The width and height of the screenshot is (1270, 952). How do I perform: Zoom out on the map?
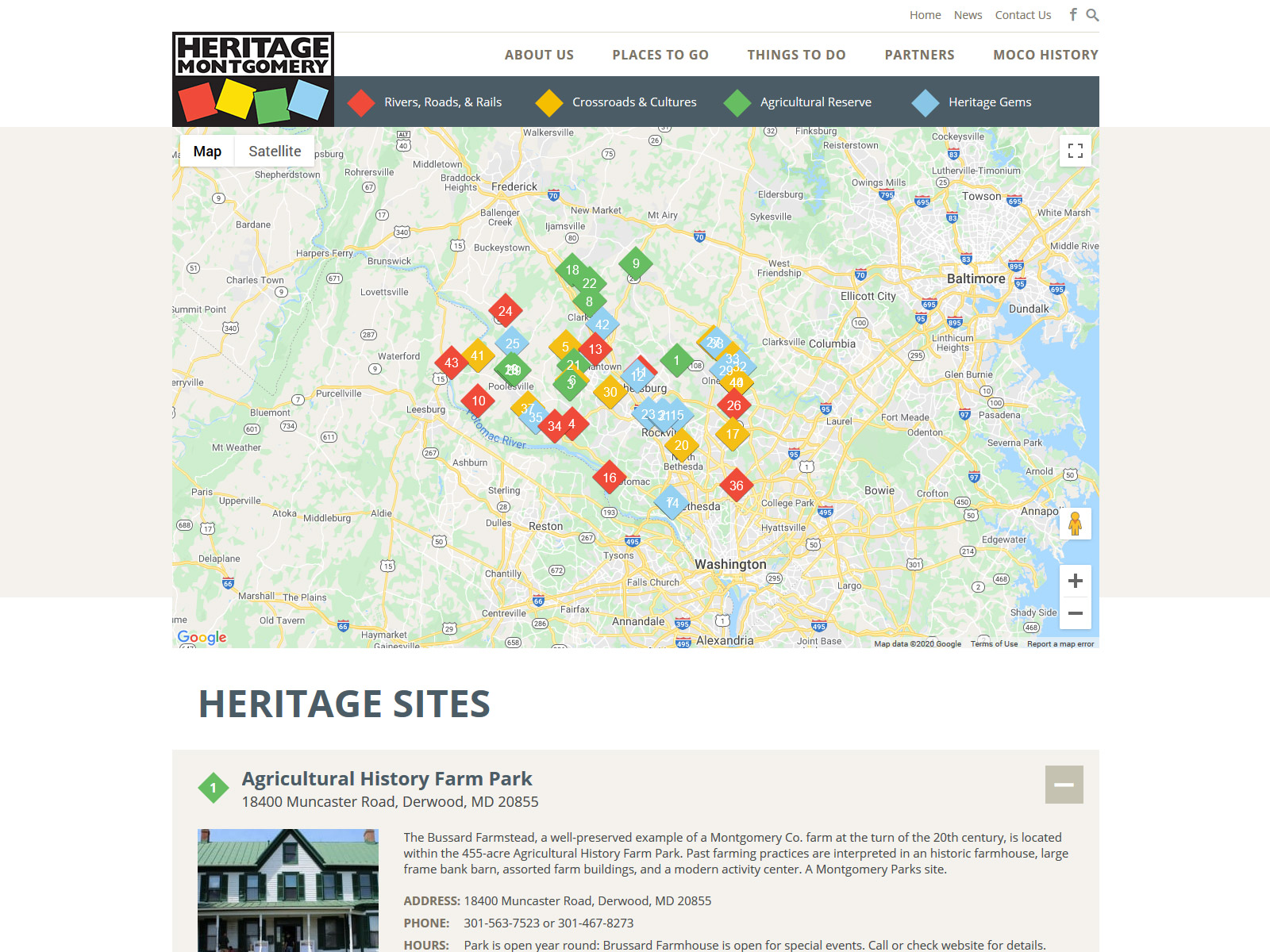pyautogui.click(x=1076, y=613)
